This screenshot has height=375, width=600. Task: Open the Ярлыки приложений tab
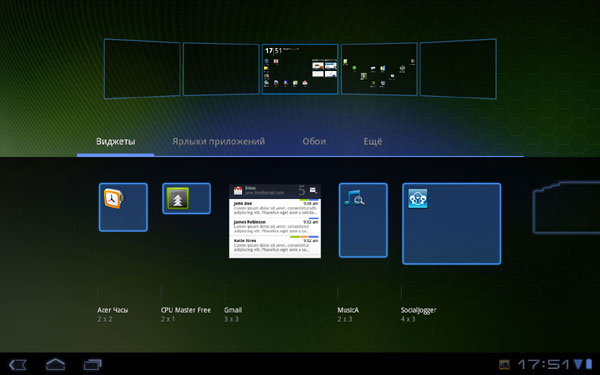(x=218, y=142)
